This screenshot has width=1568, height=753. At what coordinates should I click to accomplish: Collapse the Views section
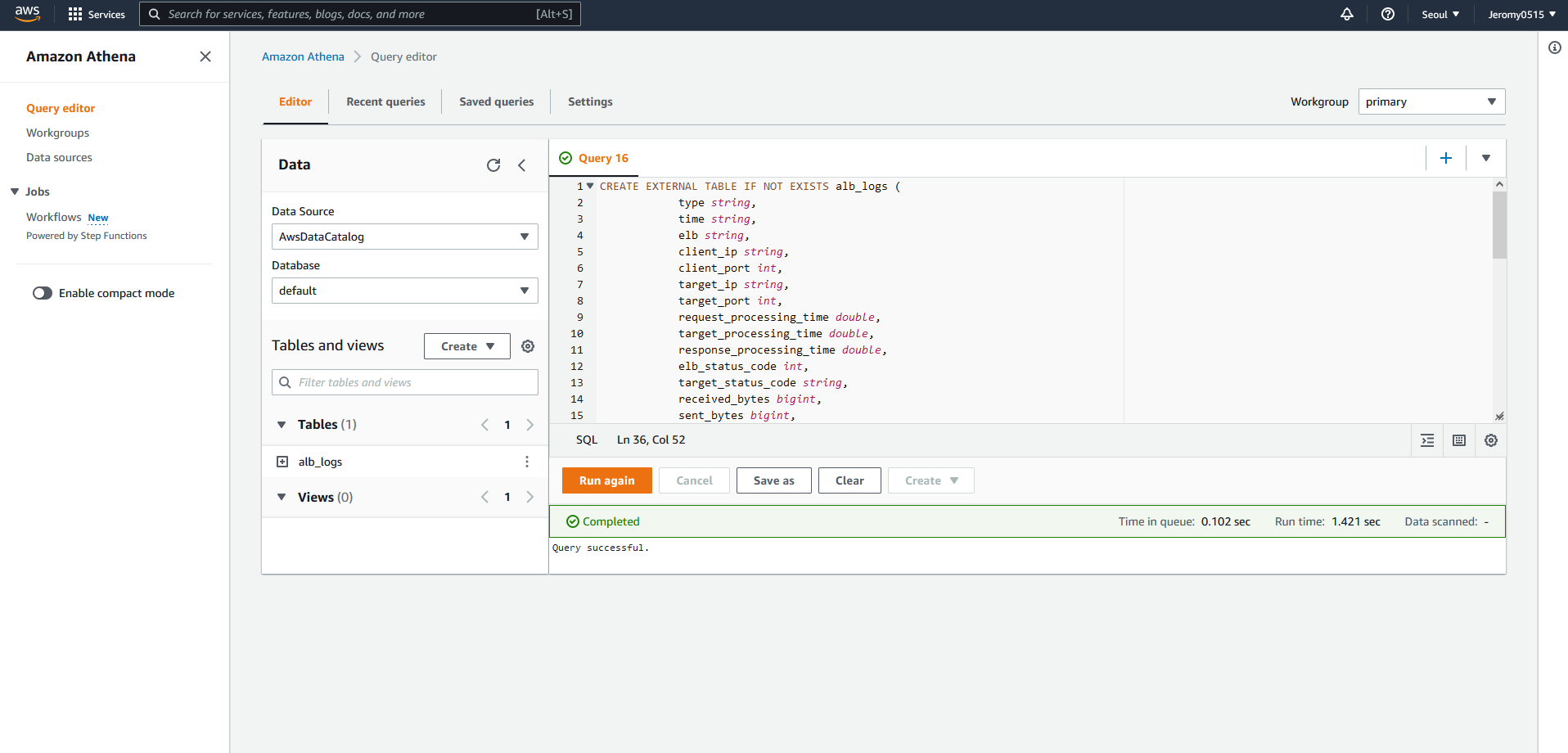pos(282,497)
